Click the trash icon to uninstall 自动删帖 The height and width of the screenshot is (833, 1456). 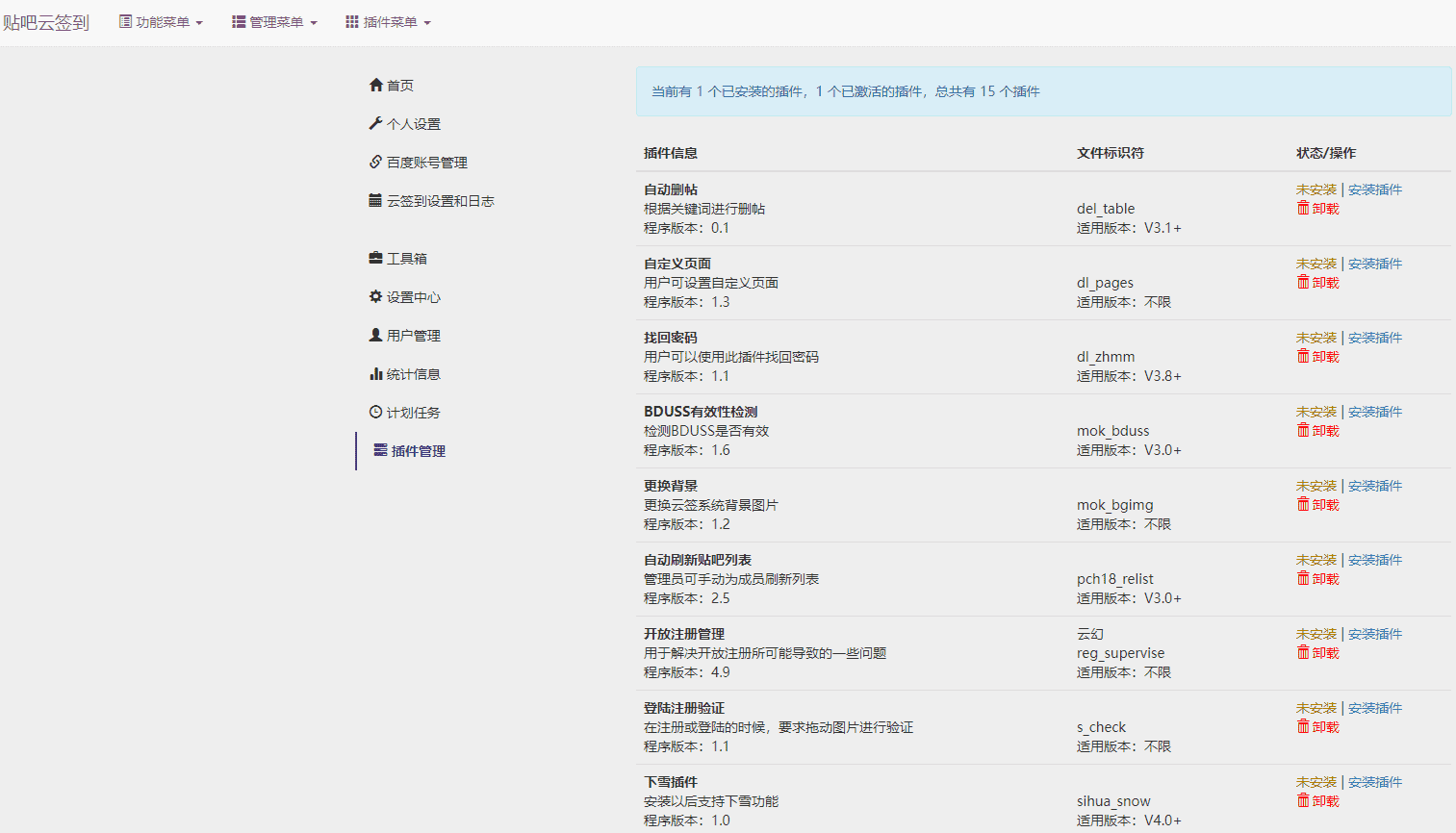(1303, 208)
